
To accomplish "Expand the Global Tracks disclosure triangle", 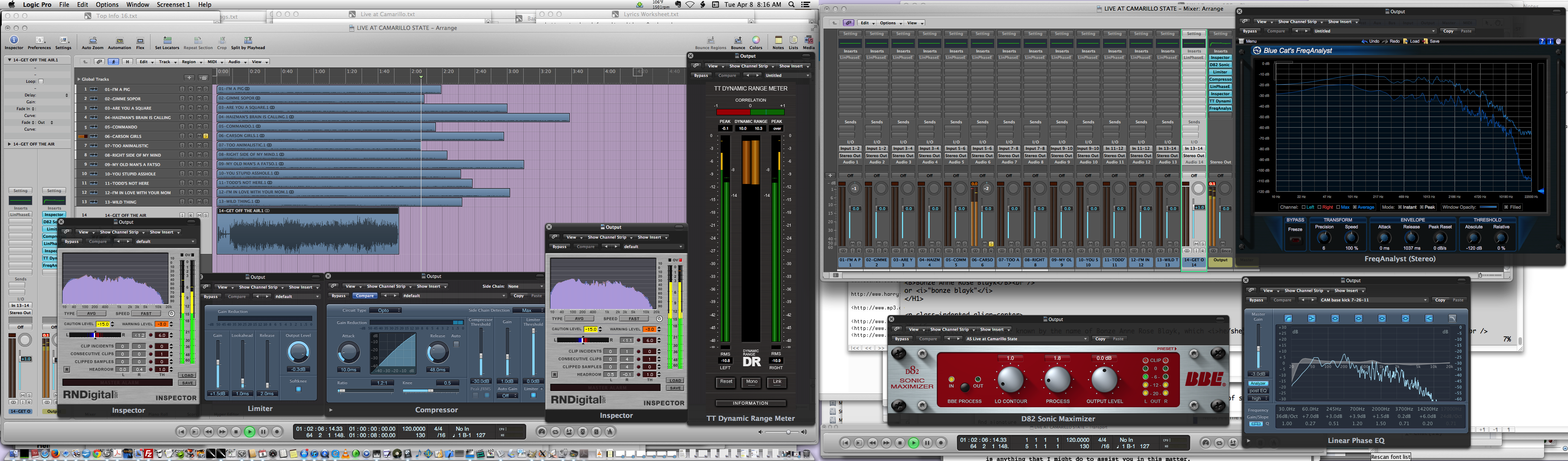I will click(x=79, y=79).
